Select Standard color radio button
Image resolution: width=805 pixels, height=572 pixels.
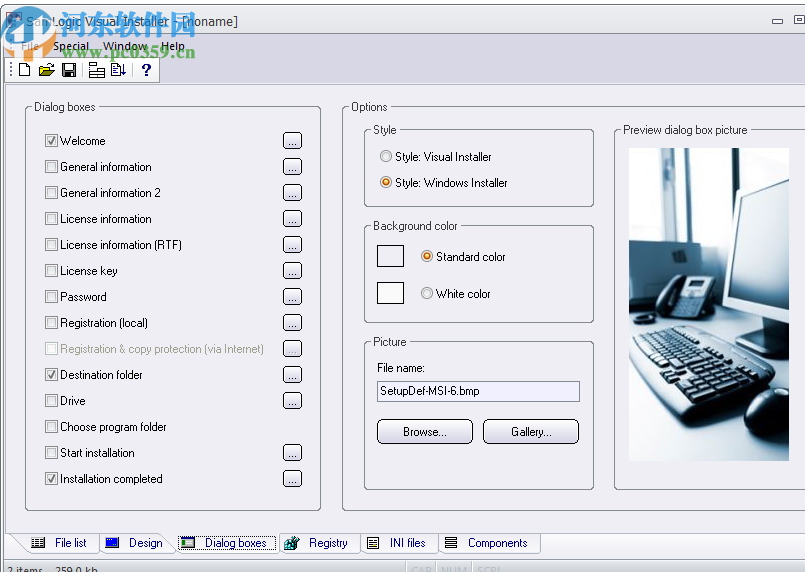[x=427, y=256]
